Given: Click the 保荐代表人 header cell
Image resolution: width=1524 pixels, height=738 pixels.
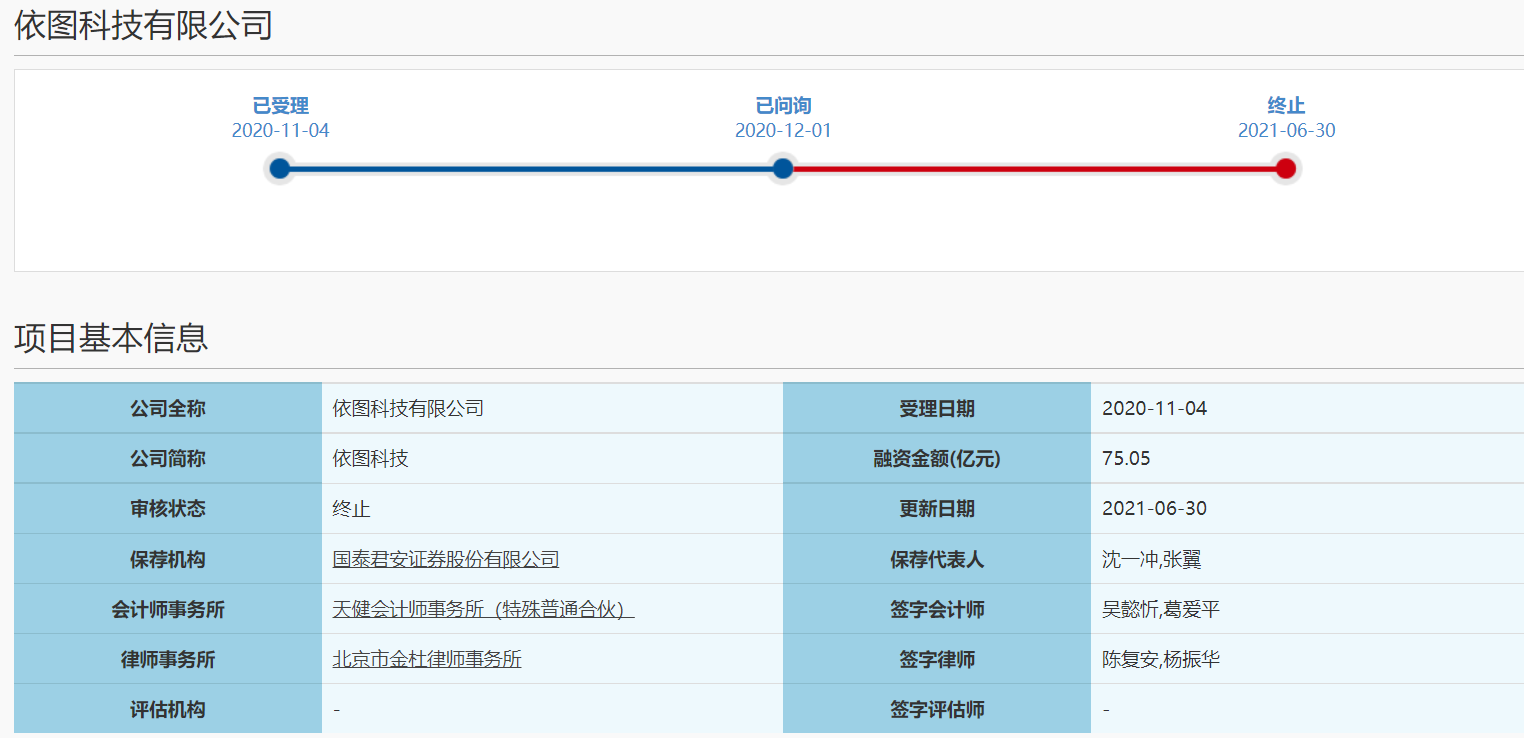Looking at the screenshot, I should click(937, 559).
